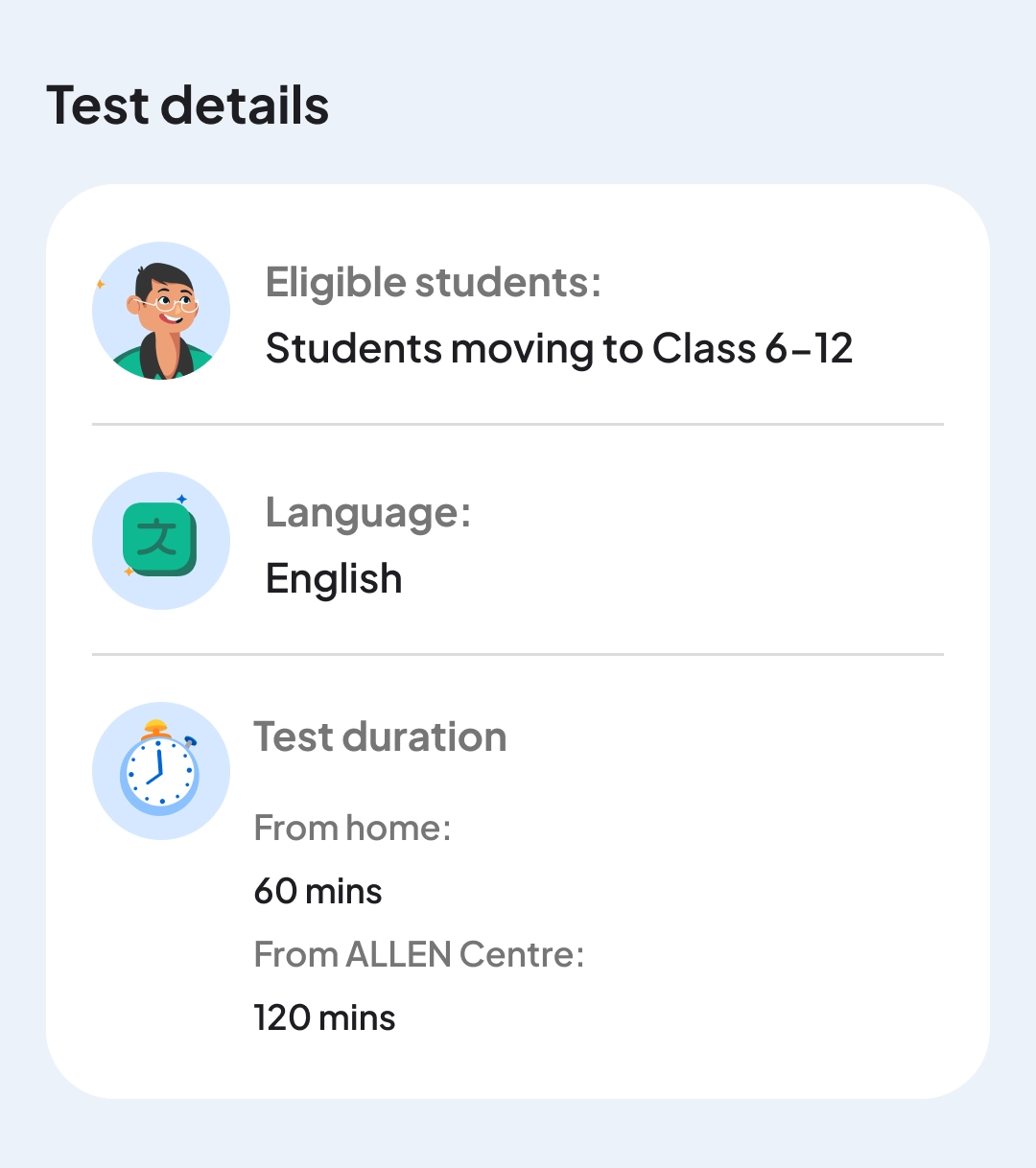
Task: Click the orange sparkle beside student avatar
Action: 100,284
